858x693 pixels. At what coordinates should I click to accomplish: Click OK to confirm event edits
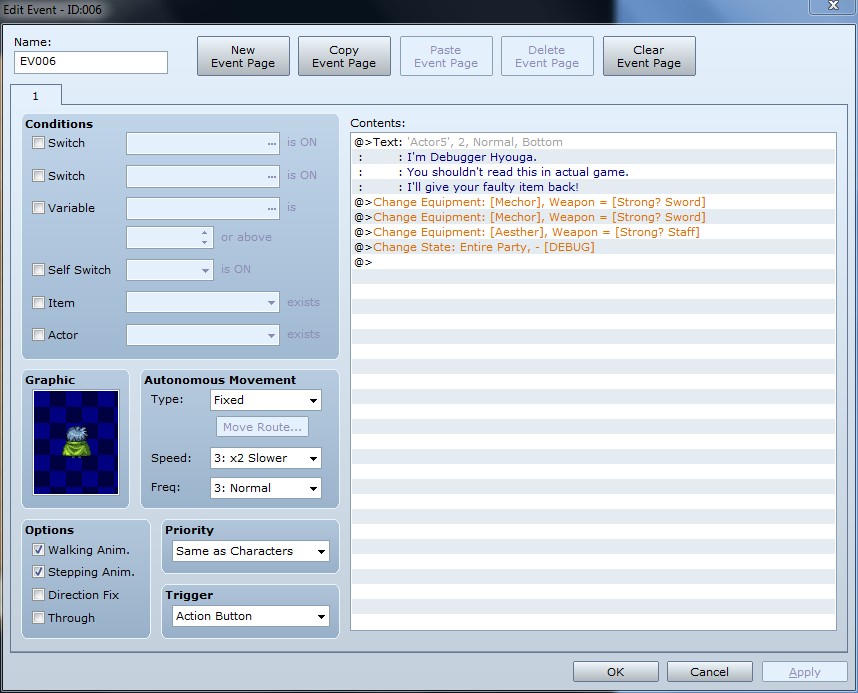coord(616,672)
